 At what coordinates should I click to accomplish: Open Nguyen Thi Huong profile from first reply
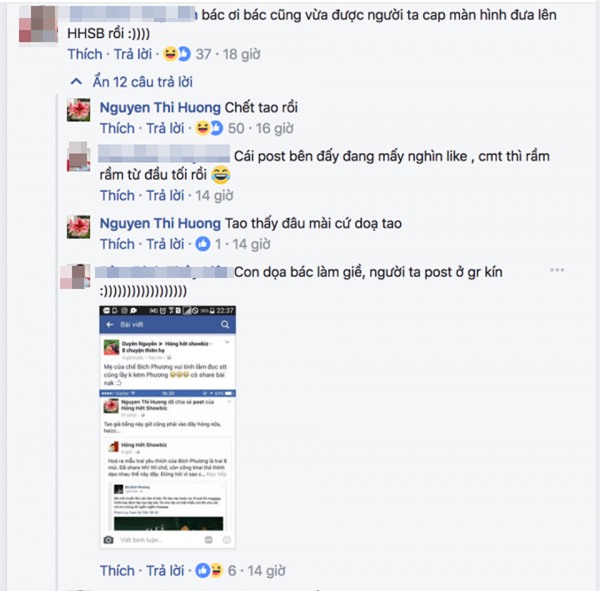[x=160, y=108]
